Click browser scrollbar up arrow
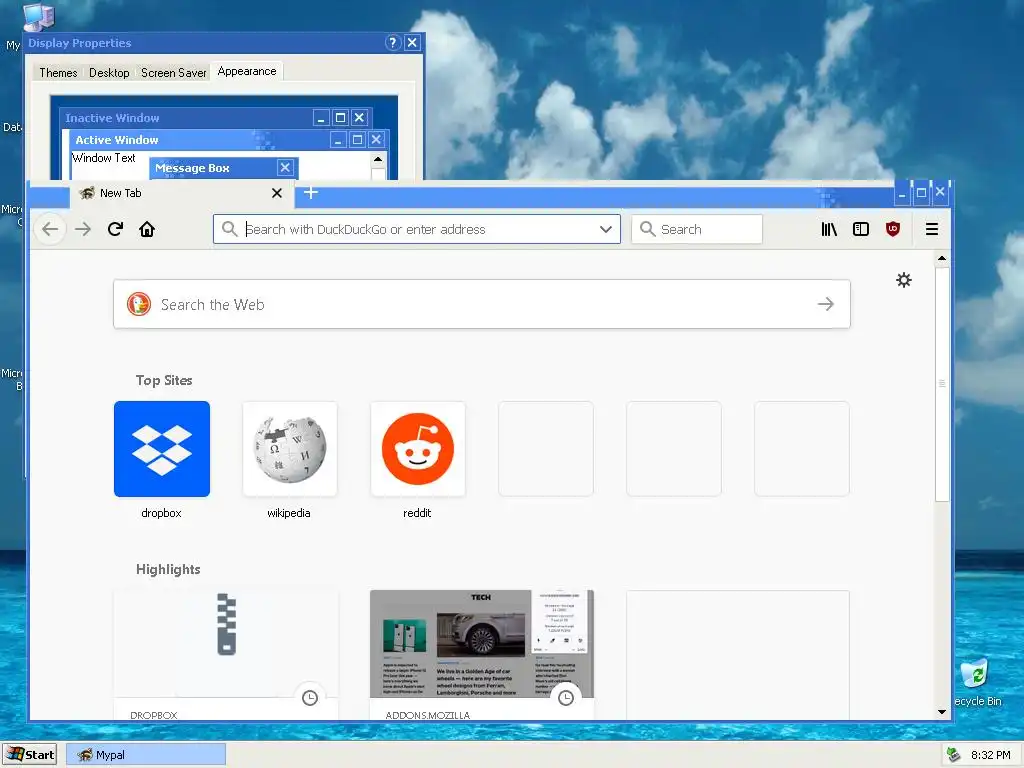The width and height of the screenshot is (1024, 768). click(x=942, y=259)
